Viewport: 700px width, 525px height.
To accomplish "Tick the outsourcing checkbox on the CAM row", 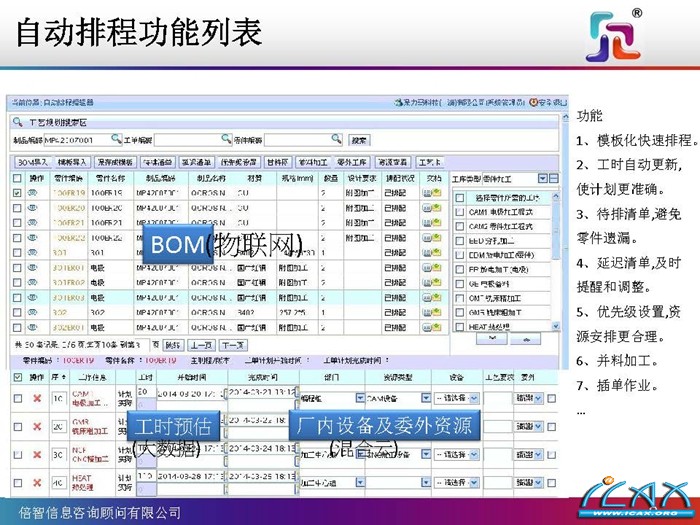I will pyautogui.click(x=552, y=398).
